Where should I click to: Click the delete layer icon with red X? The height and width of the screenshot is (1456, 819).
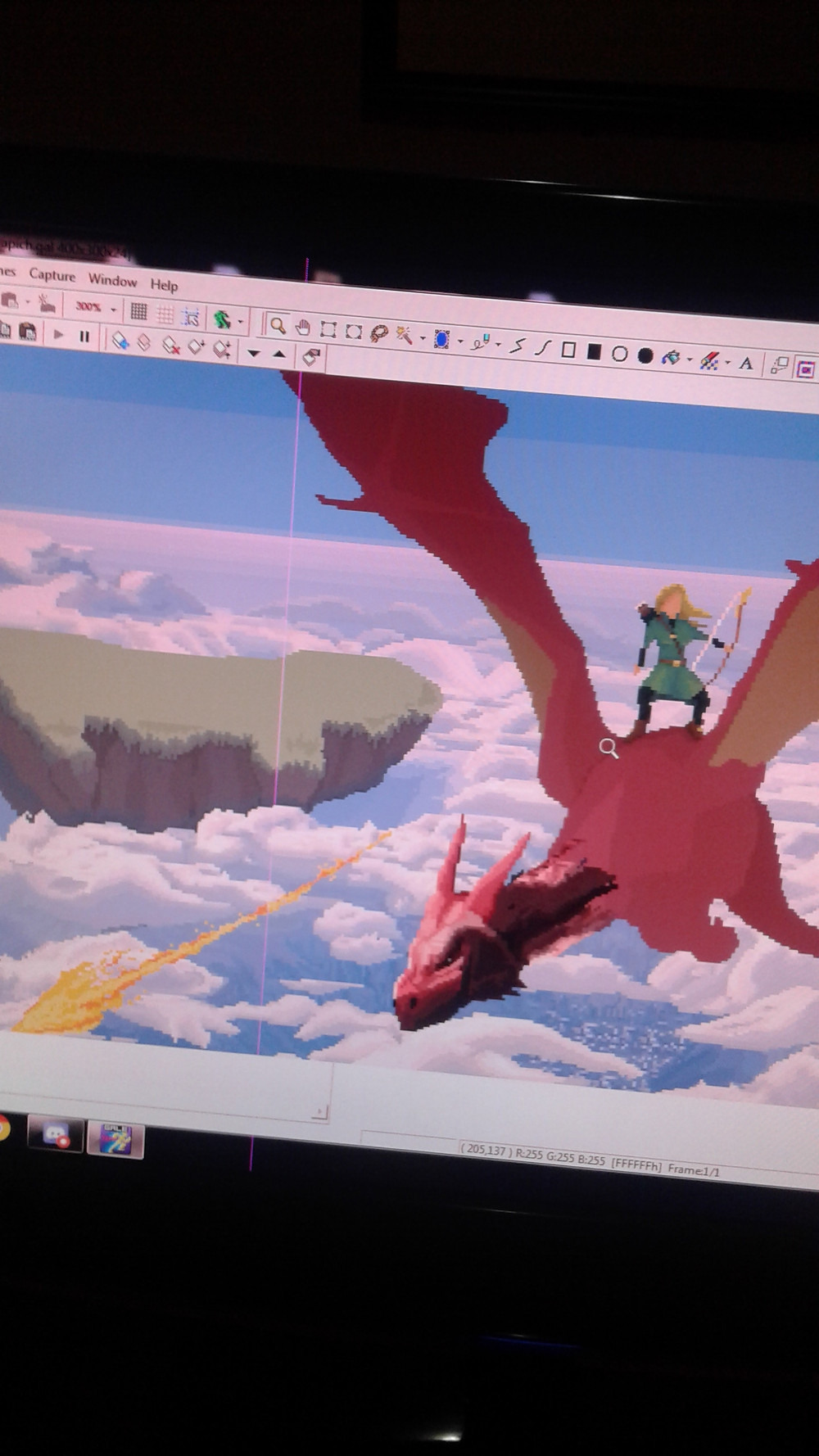tap(170, 344)
